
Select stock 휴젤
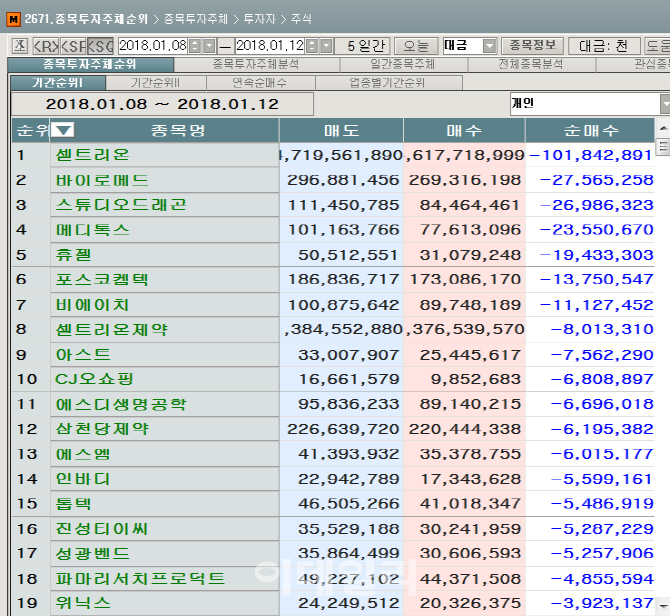click(x=73, y=255)
